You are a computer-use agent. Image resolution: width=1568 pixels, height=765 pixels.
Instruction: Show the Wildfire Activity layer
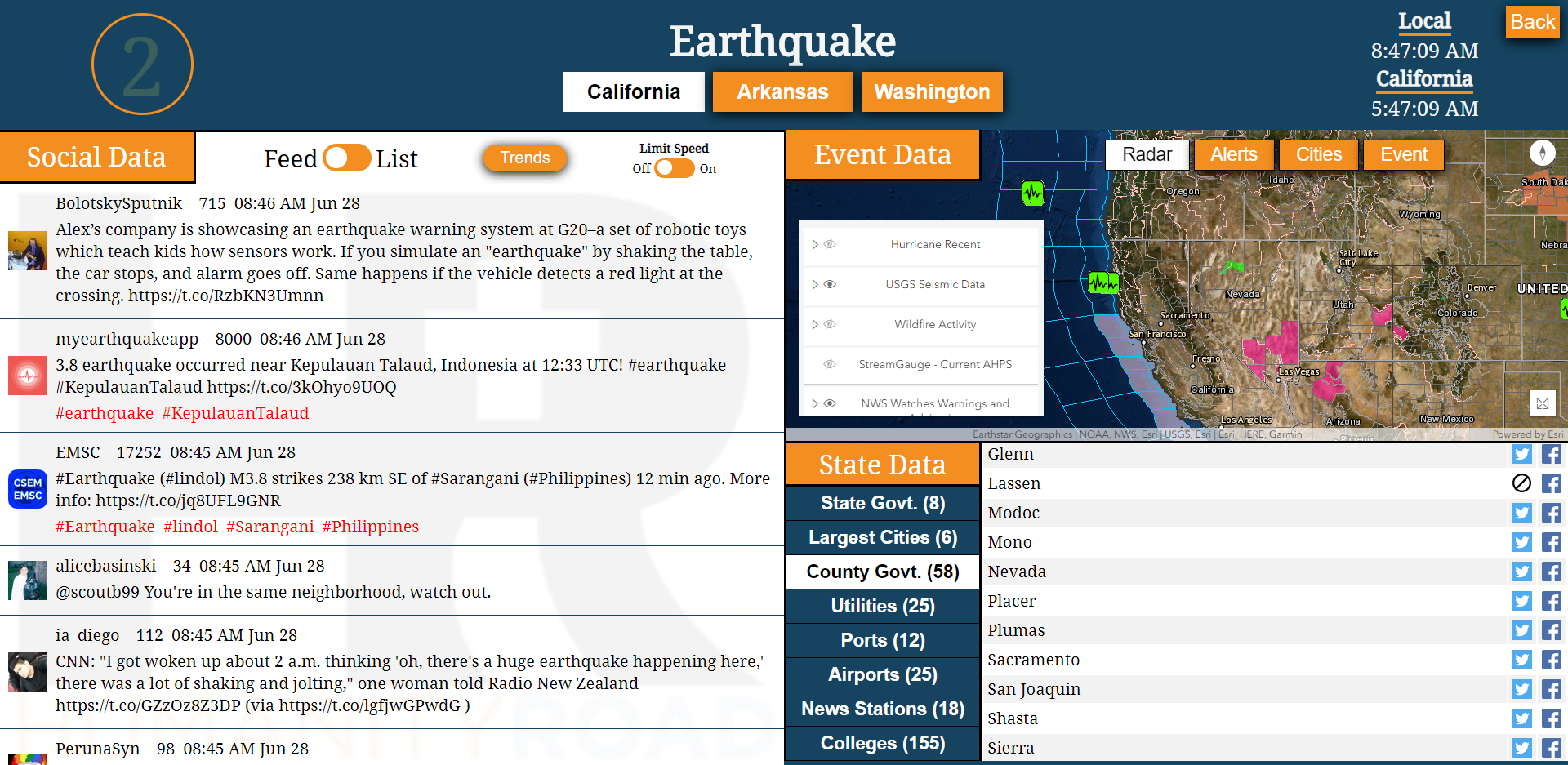coord(830,324)
